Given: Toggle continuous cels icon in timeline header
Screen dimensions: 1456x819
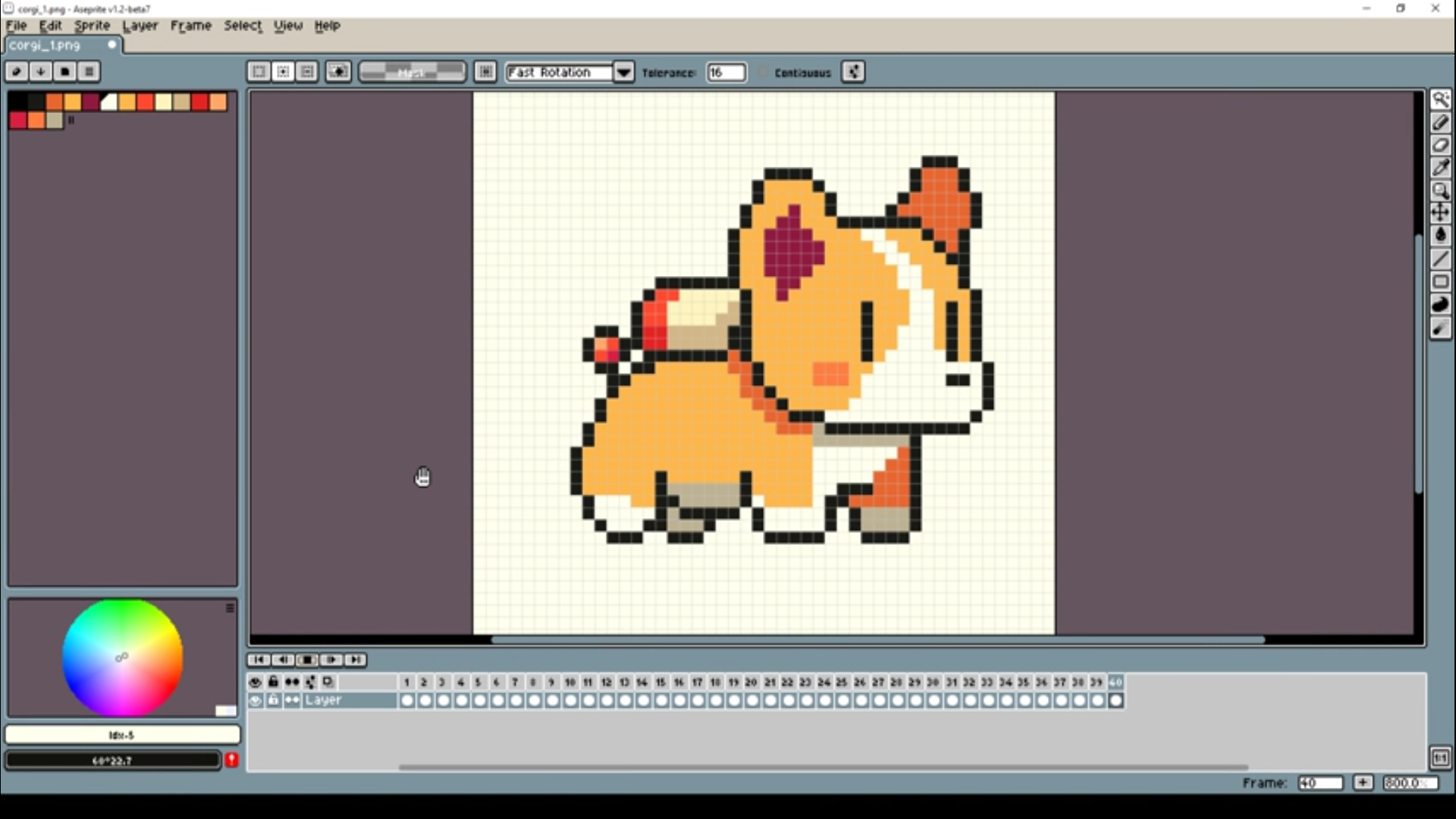Looking at the screenshot, I should click(x=292, y=682).
